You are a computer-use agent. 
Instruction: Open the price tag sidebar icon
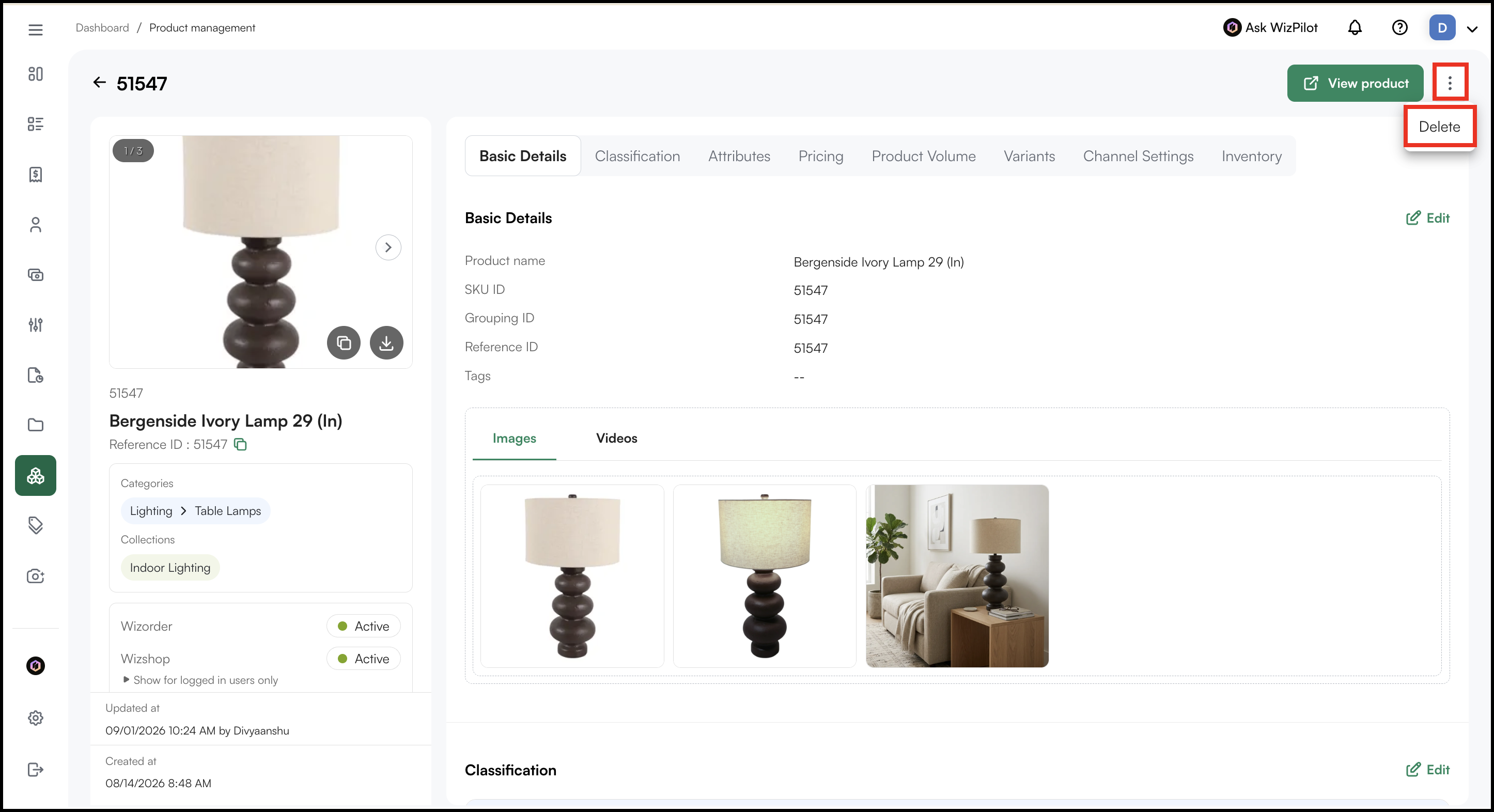(35, 525)
